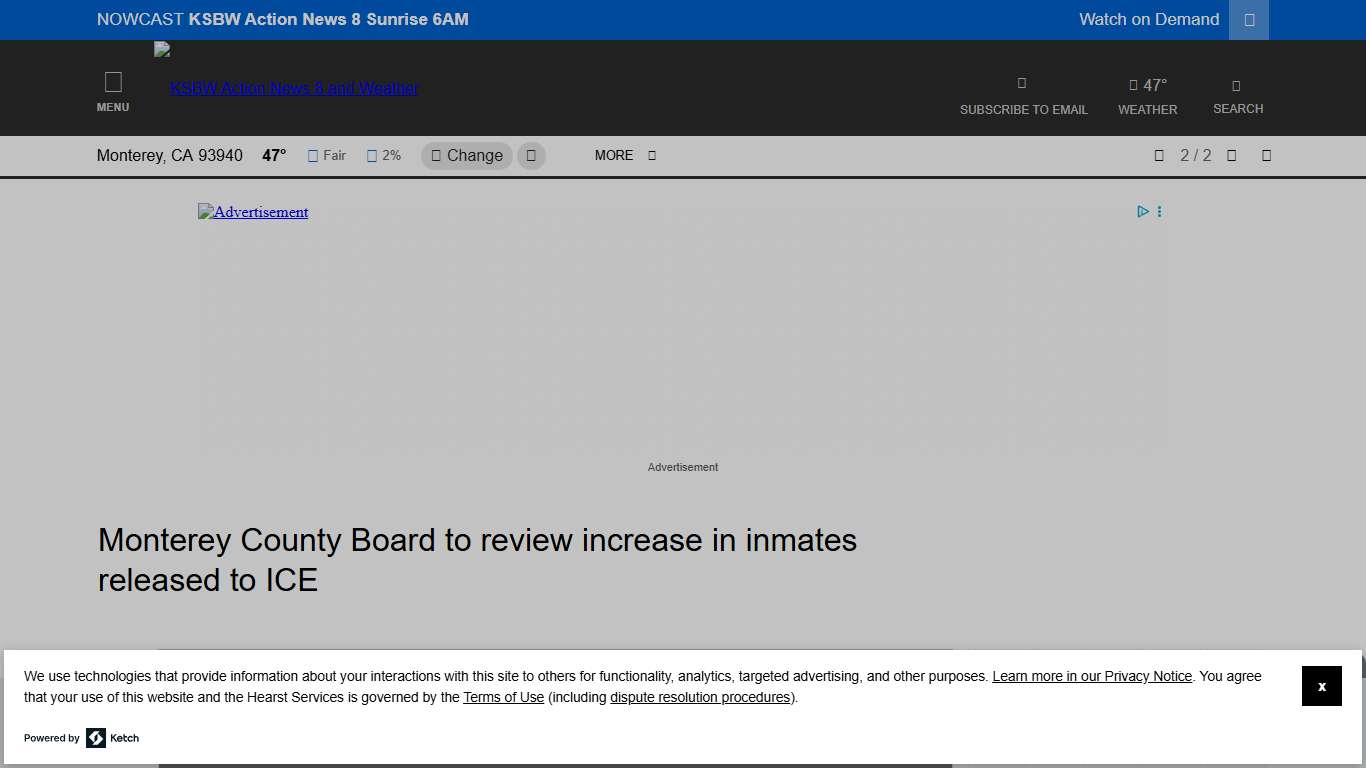Select Watch on Demand

[x=1148, y=19]
